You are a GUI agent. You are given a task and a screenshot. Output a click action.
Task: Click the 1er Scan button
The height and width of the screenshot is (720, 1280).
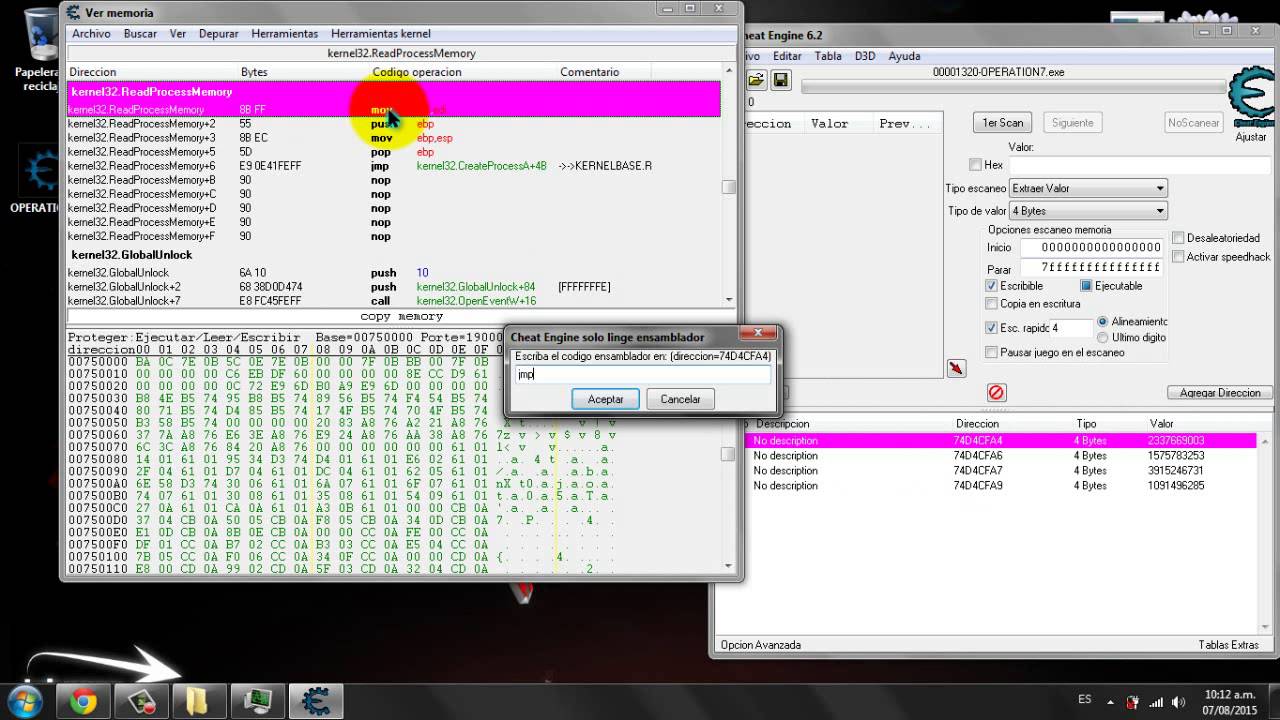[1002, 123]
